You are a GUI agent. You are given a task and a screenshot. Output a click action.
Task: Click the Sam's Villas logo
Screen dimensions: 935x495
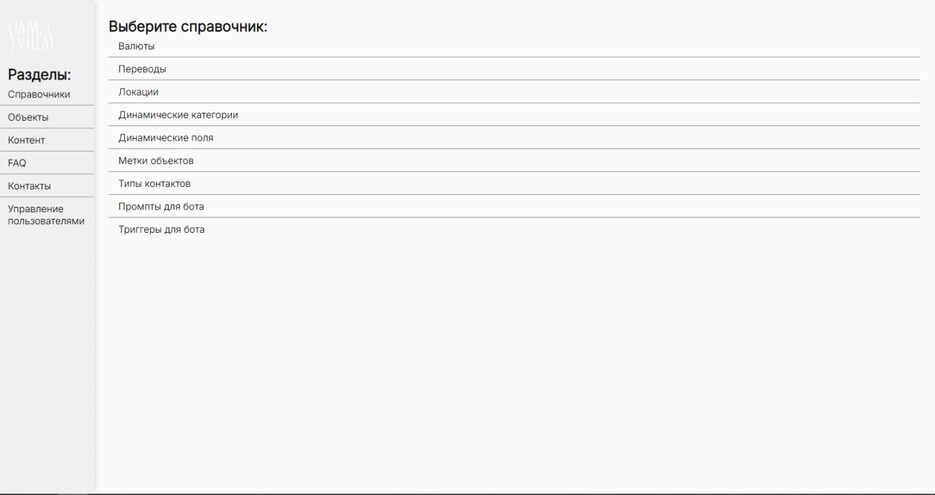[31, 36]
